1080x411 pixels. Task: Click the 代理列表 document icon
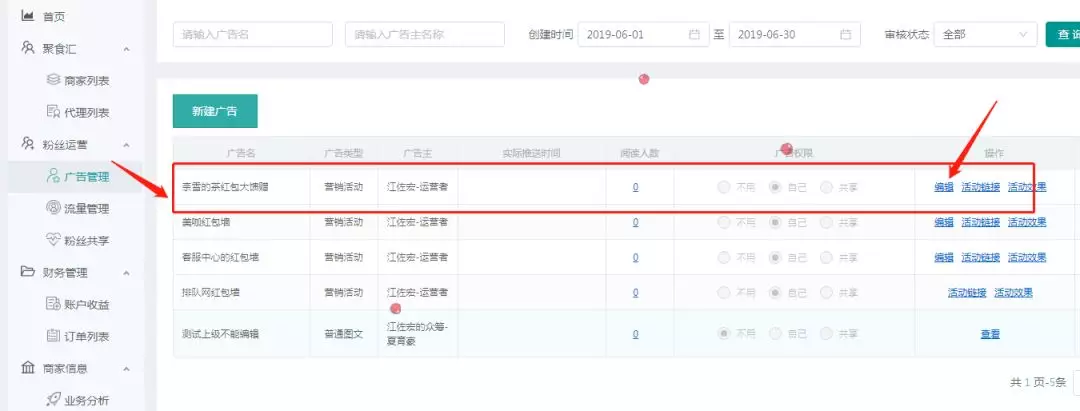(x=54, y=112)
